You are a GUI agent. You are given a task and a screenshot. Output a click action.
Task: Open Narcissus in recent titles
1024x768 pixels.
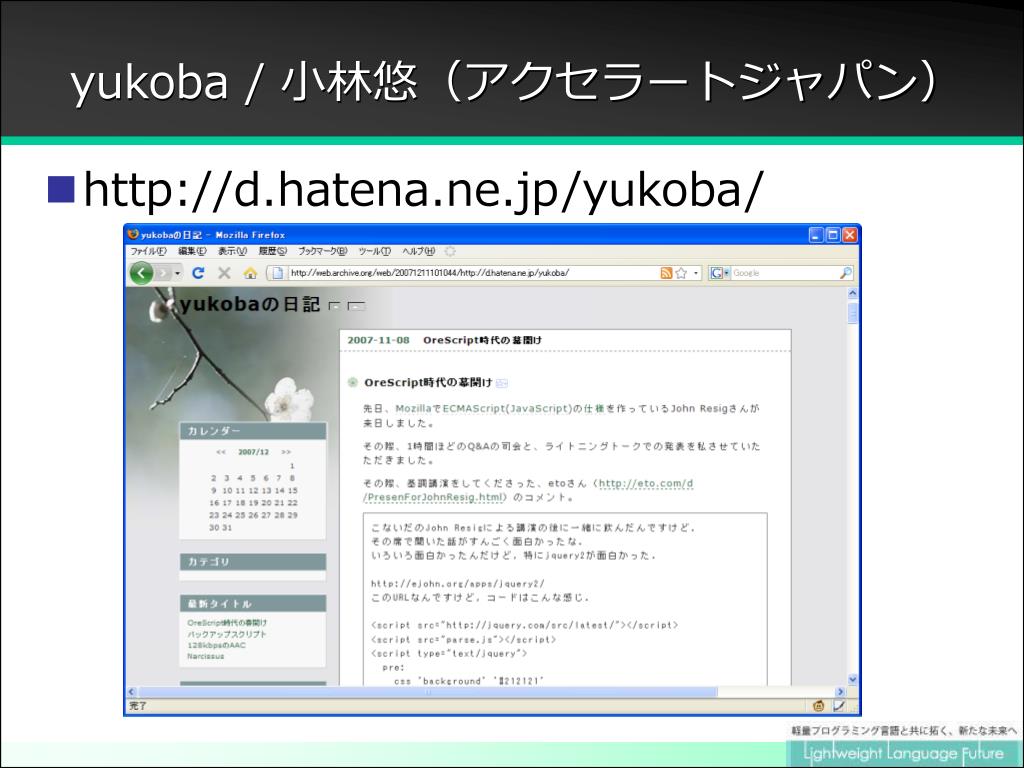pos(205,656)
